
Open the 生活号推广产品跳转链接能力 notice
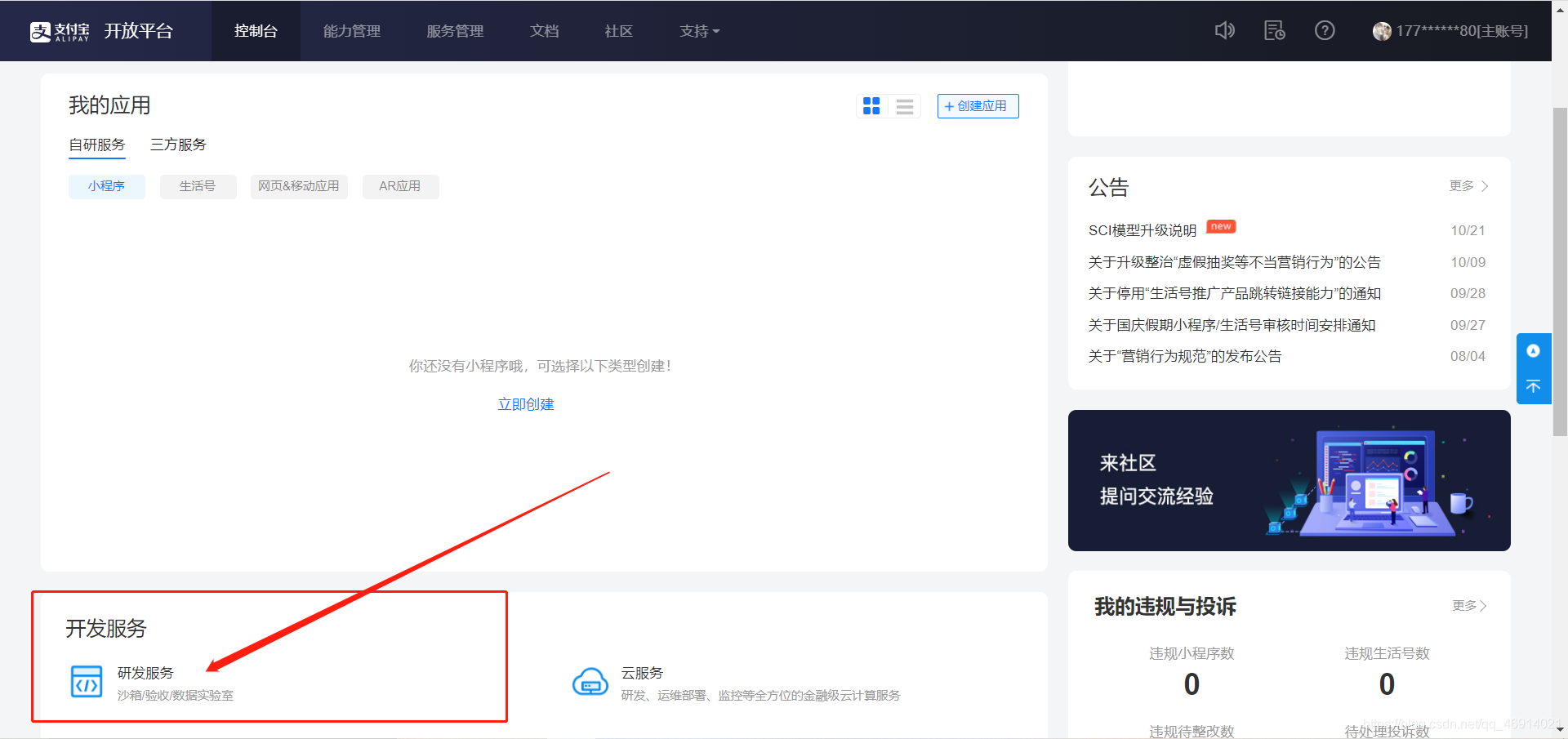(1234, 293)
